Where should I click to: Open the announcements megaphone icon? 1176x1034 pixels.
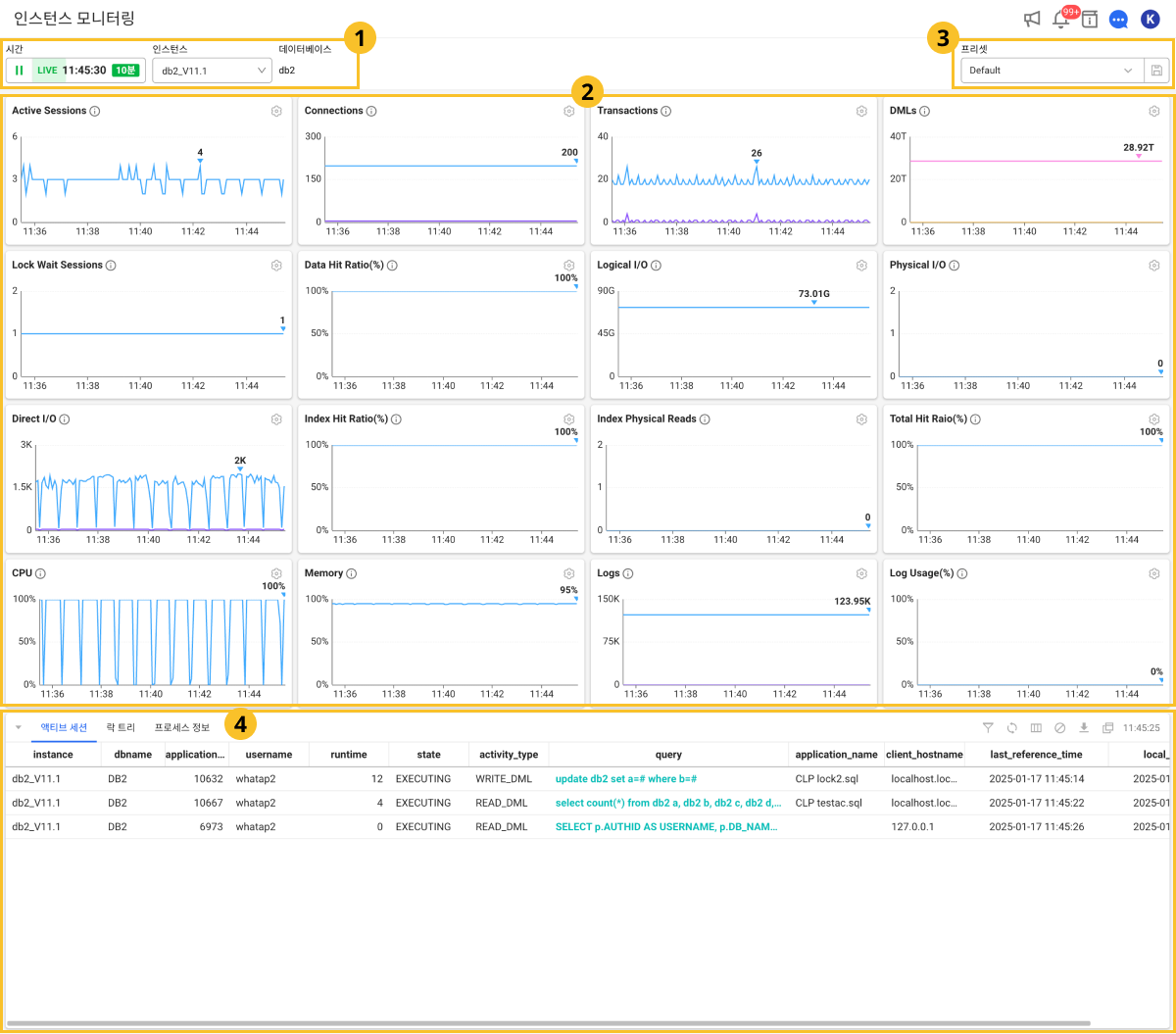(1031, 19)
